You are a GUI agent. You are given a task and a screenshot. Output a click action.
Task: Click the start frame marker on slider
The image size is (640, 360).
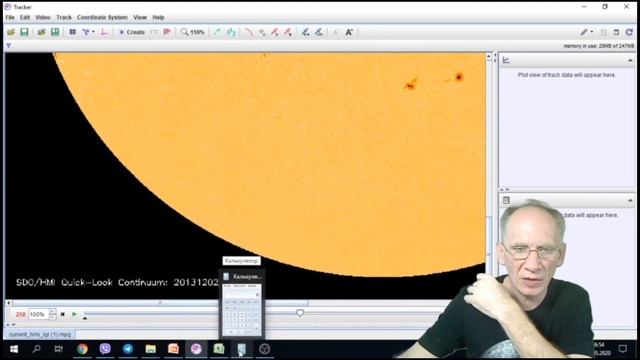84,318
